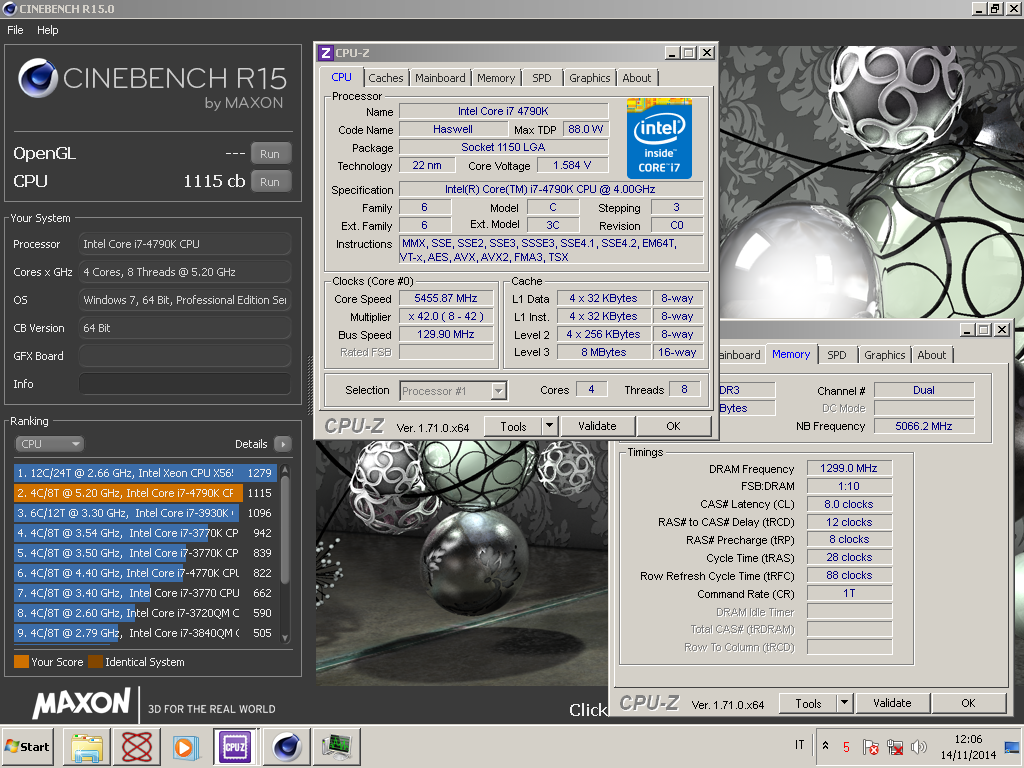Click OK in rear CPU-Z window

click(968, 703)
